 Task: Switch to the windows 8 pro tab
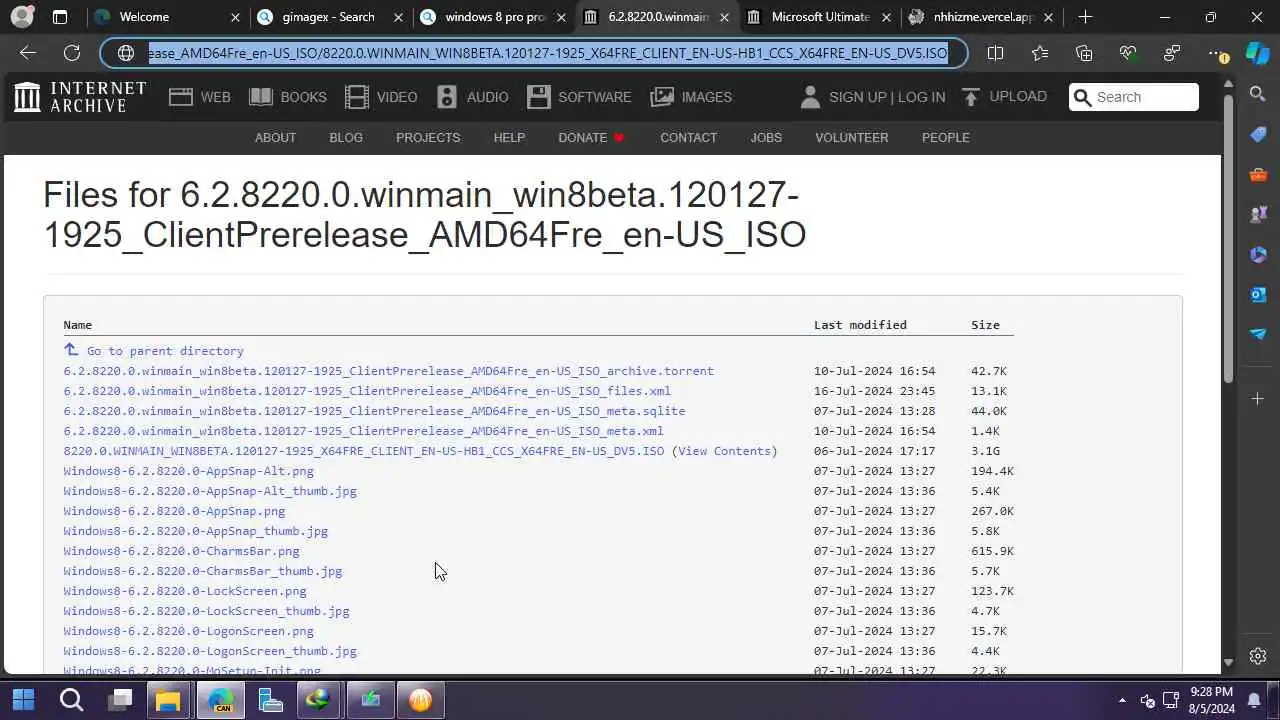(493, 17)
